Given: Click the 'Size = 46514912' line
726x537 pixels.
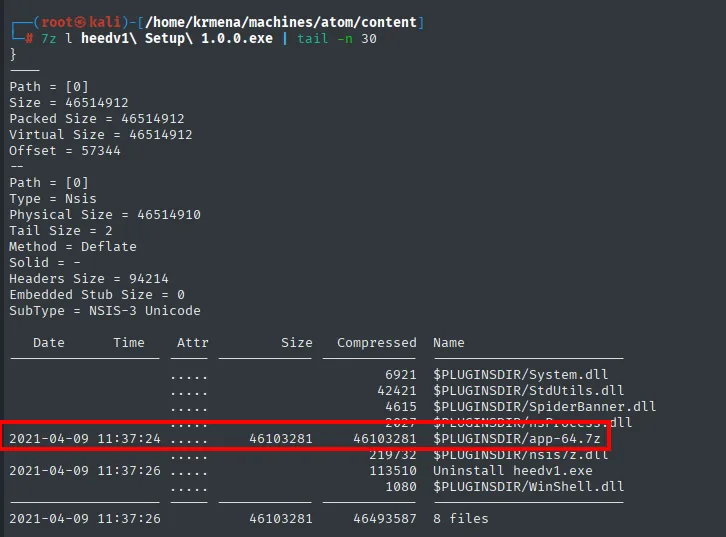Looking at the screenshot, I should [x=69, y=103].
